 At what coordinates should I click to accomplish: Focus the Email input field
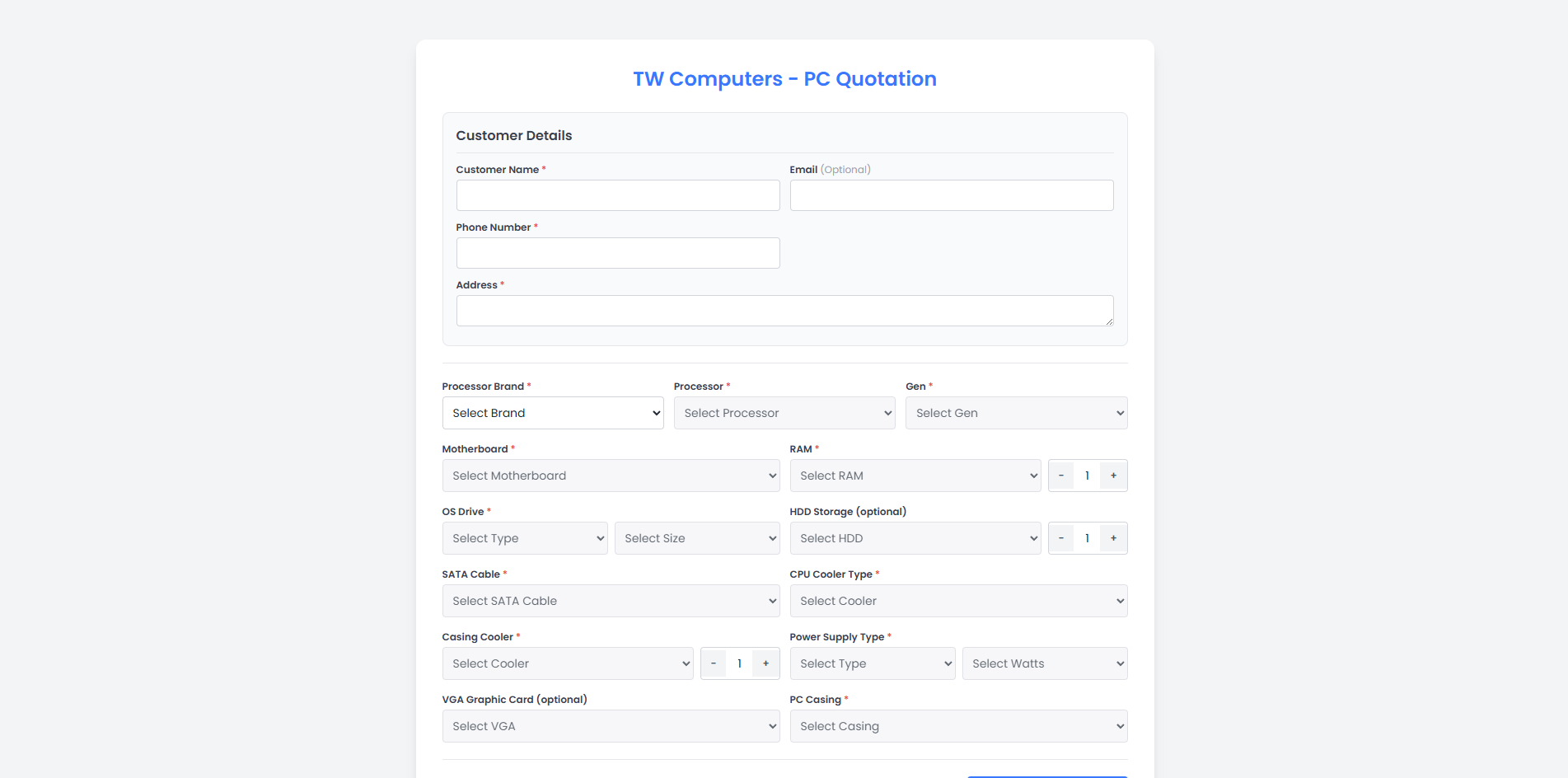click(952, 195)
